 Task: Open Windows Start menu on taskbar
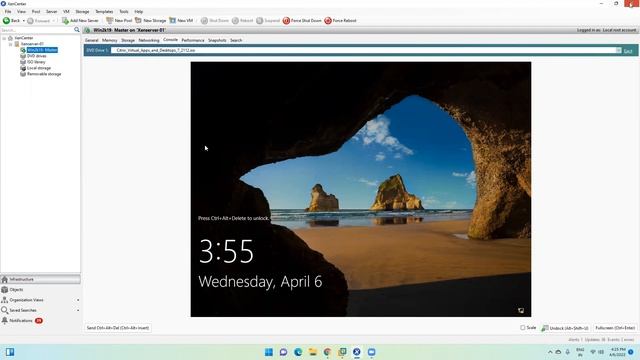tap(269, 352)
